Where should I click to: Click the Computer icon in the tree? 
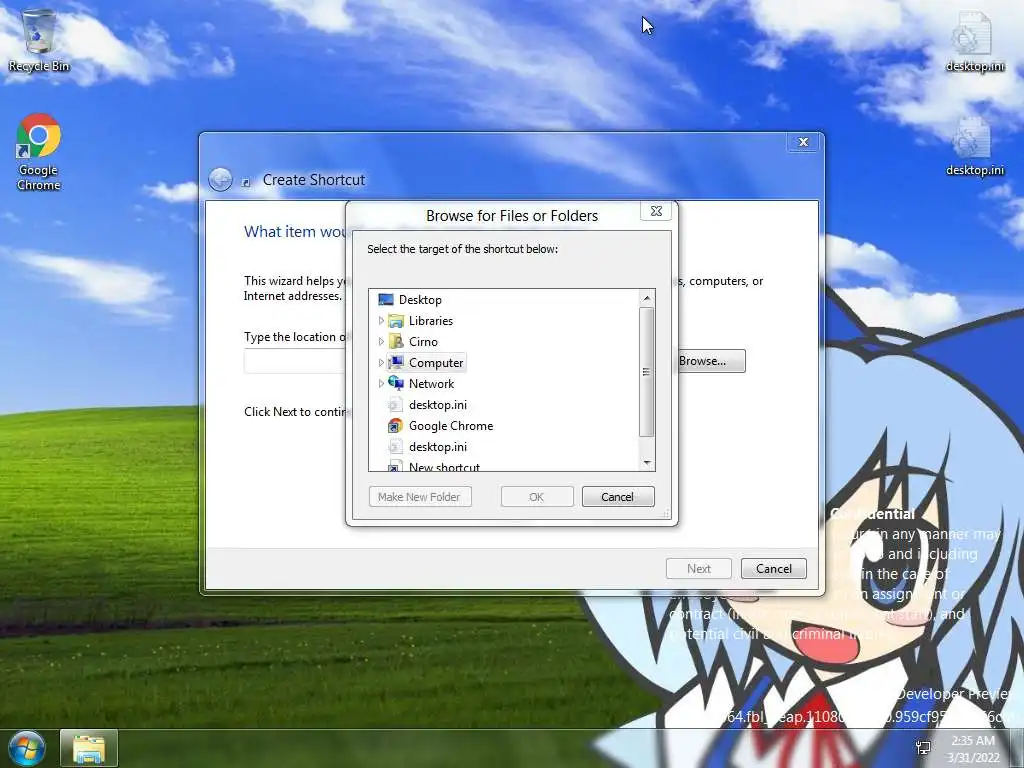396,362
